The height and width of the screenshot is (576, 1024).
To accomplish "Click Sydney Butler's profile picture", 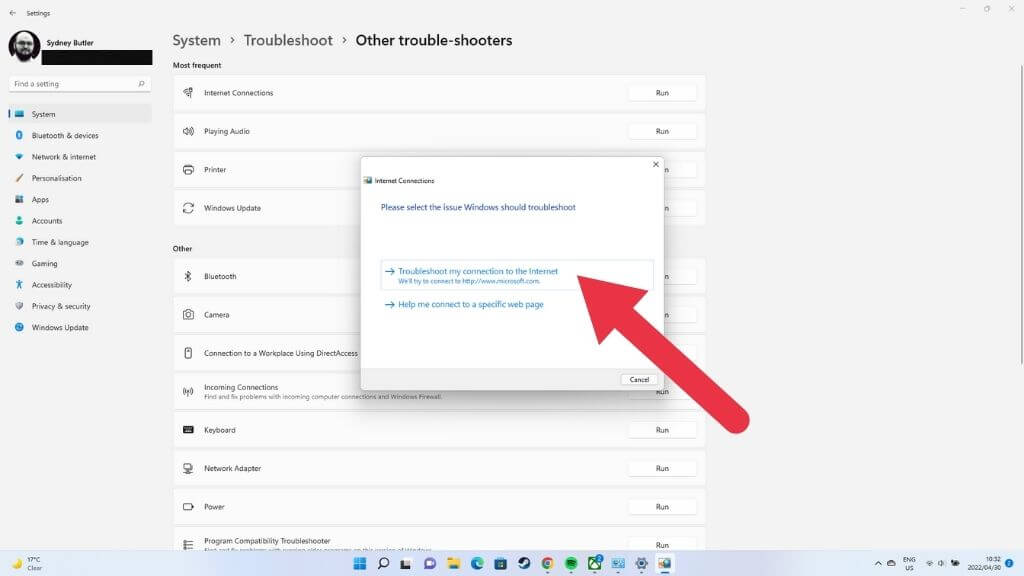I will [24, 46].
